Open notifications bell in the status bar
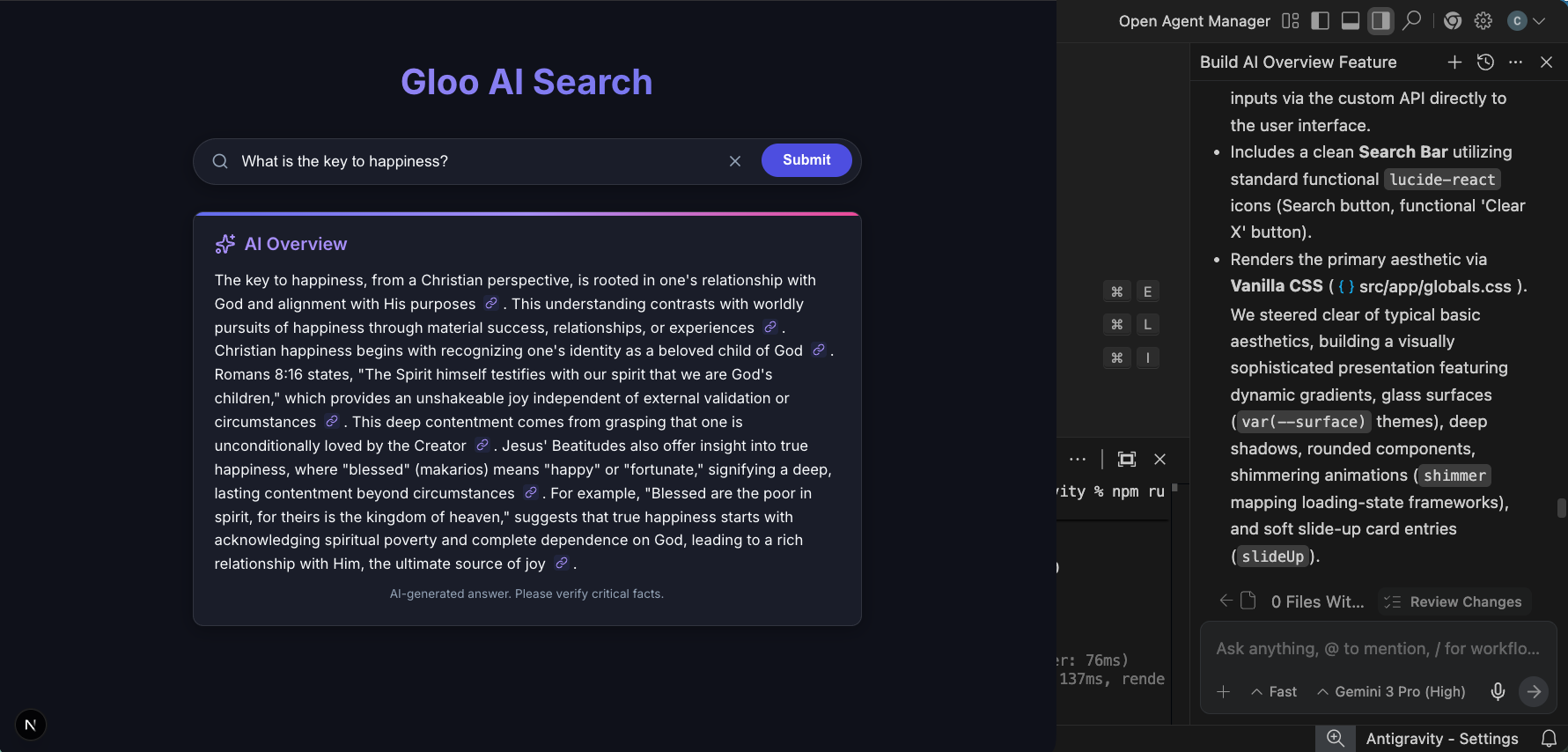 (x=1549, y=739)
